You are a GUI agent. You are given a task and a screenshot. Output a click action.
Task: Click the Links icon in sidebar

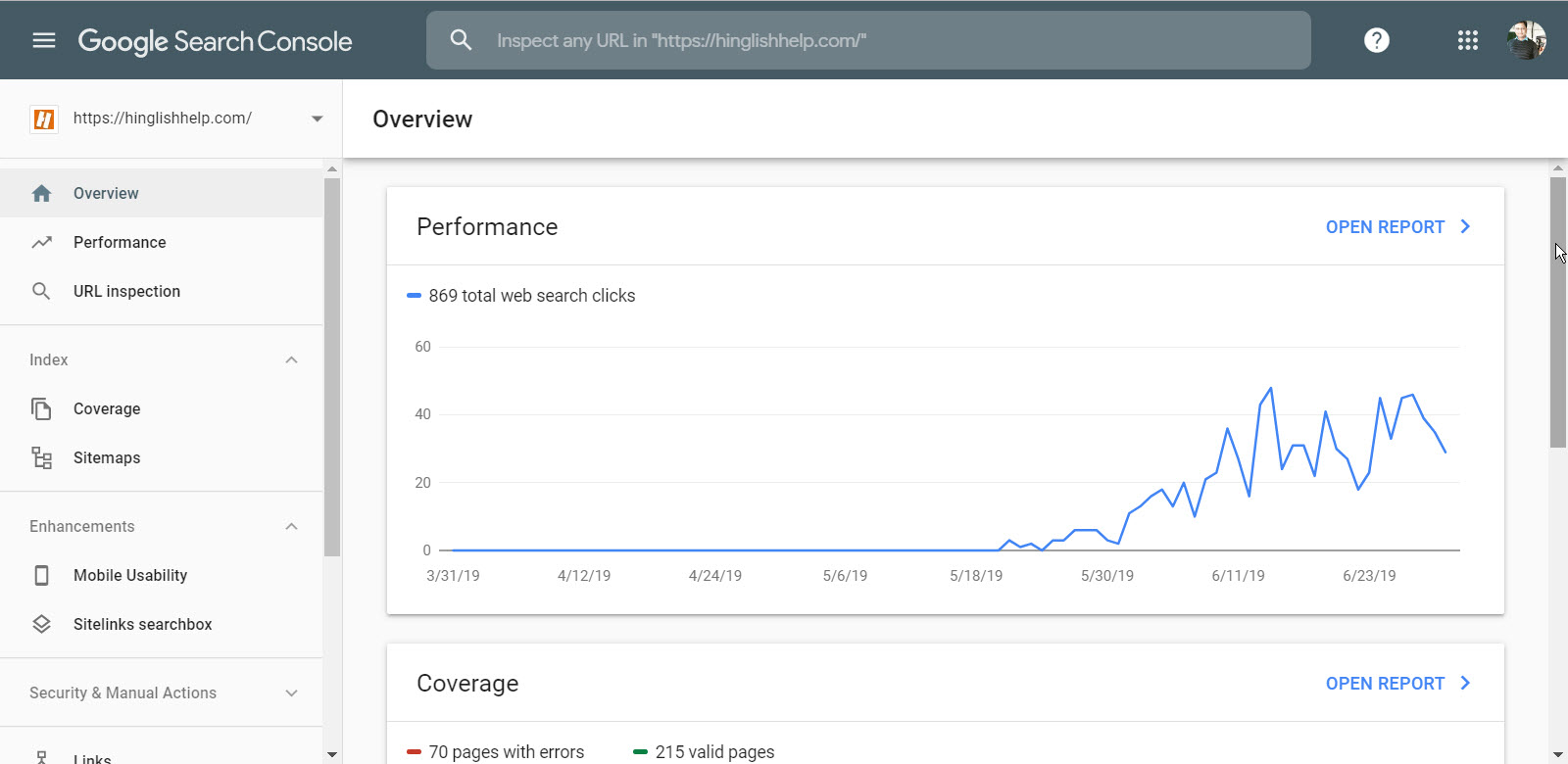click(41, 757)
